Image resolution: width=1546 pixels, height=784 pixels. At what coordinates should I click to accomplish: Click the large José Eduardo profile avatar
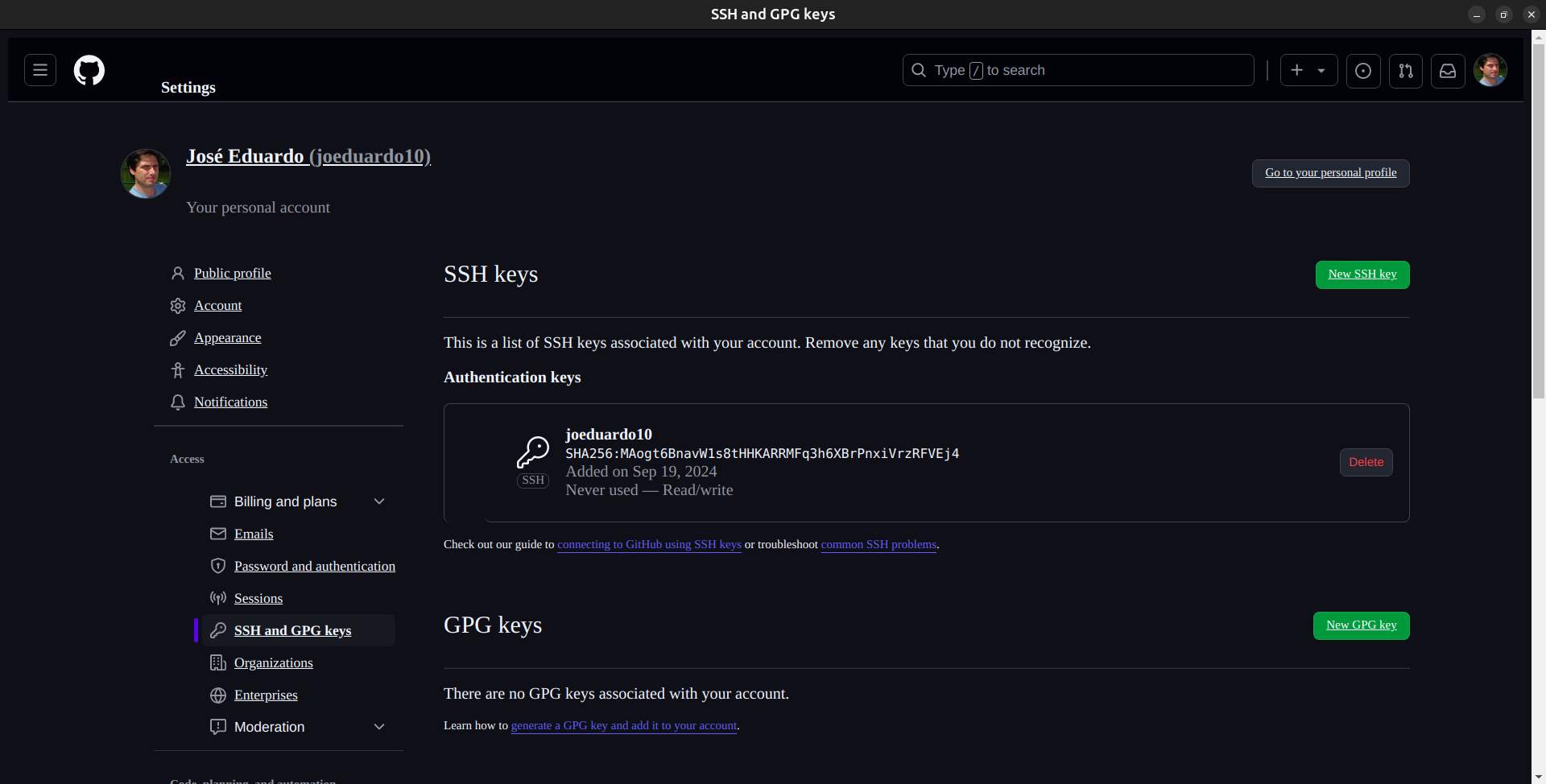click(146, 173)
